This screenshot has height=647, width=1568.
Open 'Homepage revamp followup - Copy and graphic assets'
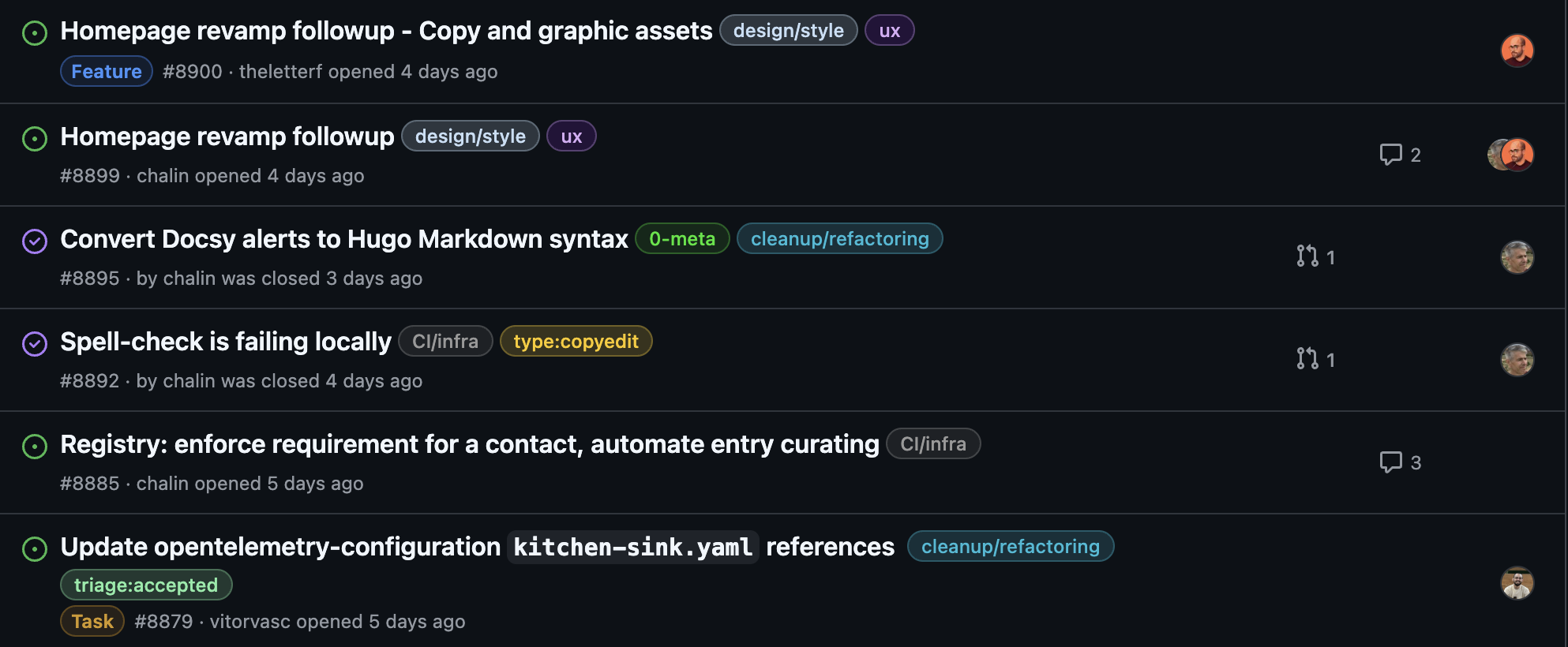[x=386, y=31]
